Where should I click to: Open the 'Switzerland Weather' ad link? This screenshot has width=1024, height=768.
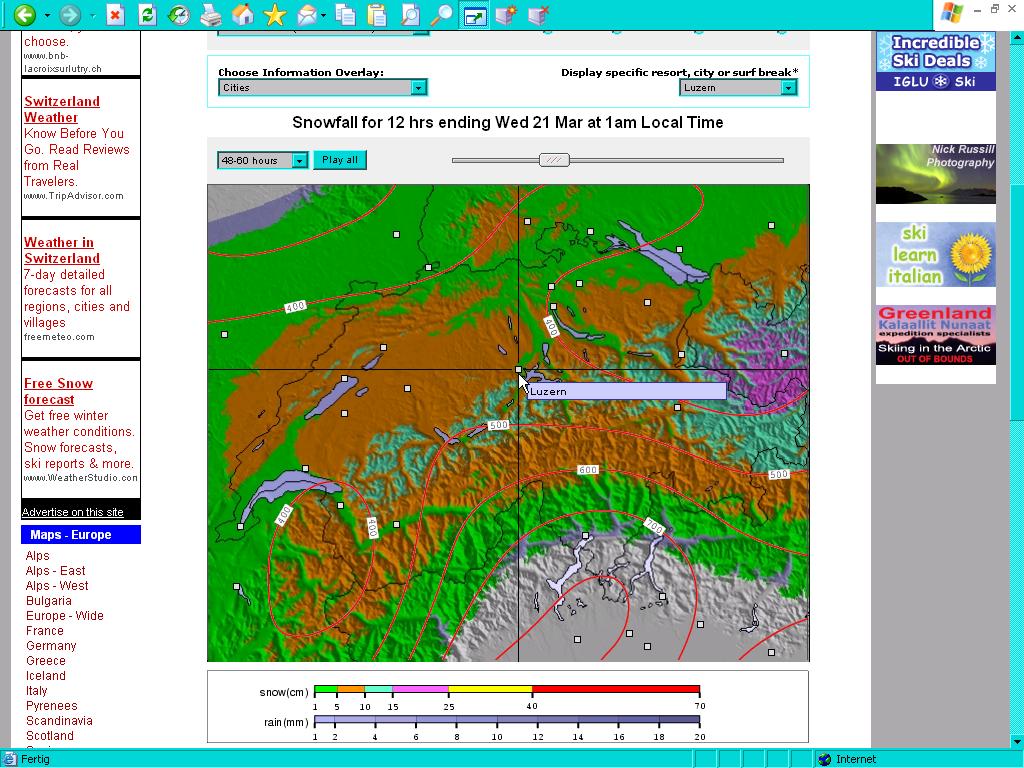click(61, 109)
